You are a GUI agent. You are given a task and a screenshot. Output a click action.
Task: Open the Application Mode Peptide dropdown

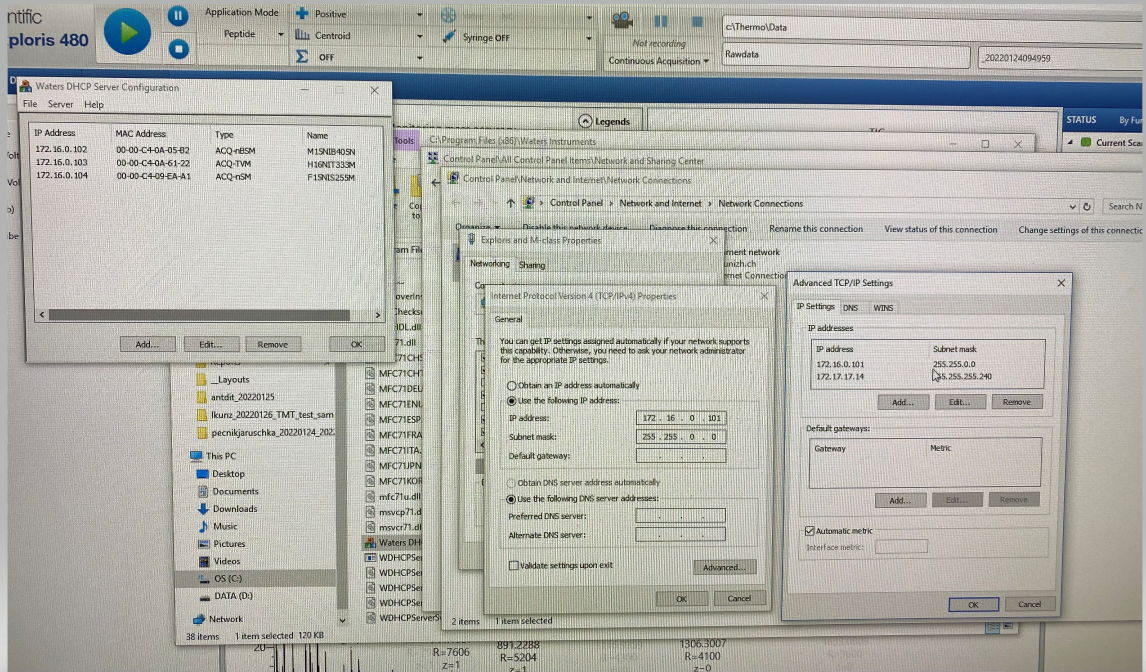(x=280, y=34)
